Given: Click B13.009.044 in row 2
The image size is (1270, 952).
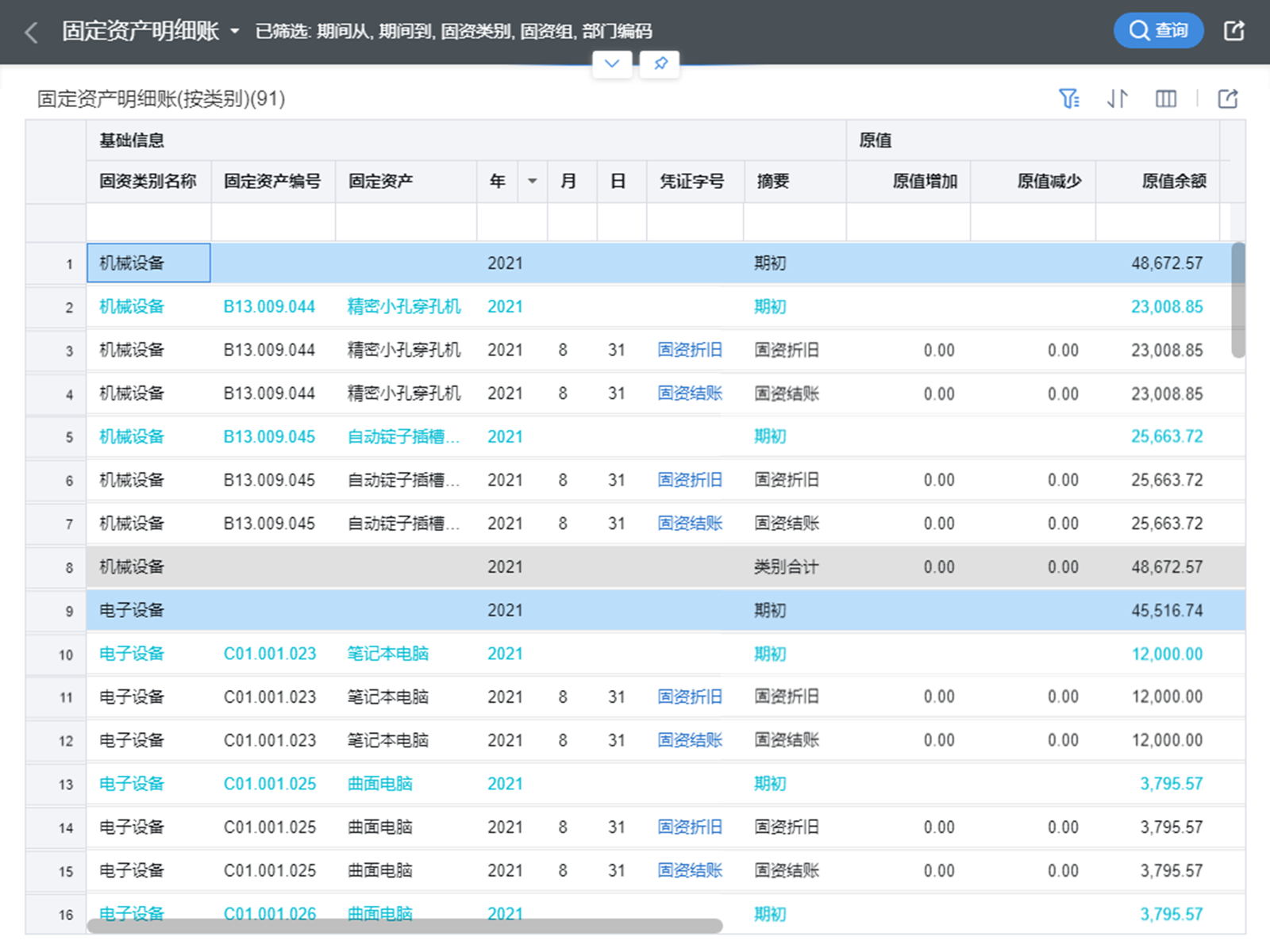Looking at the screenshot, I should [269, 307].
